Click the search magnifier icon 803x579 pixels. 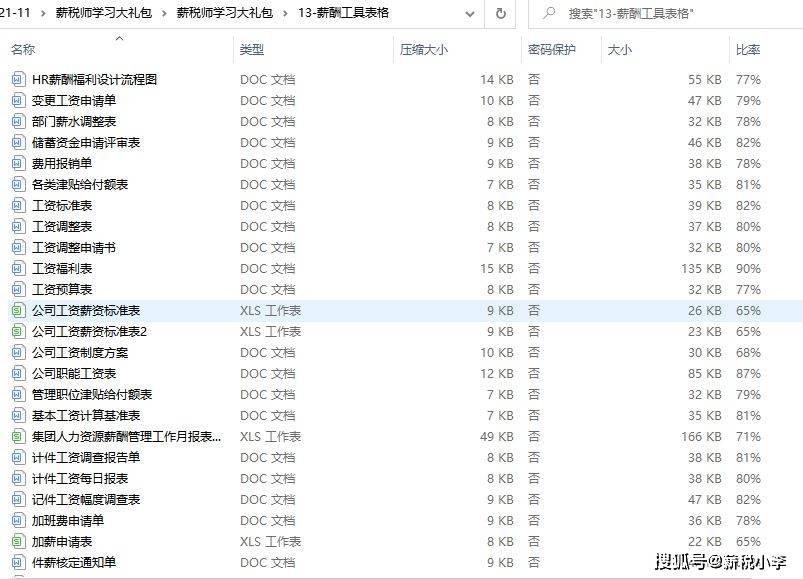548,14
